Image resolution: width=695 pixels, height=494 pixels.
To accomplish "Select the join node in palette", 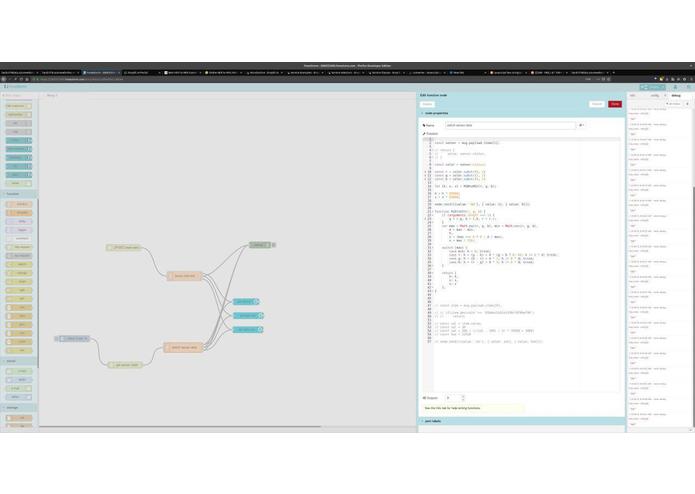I will (x=19, y=299).
